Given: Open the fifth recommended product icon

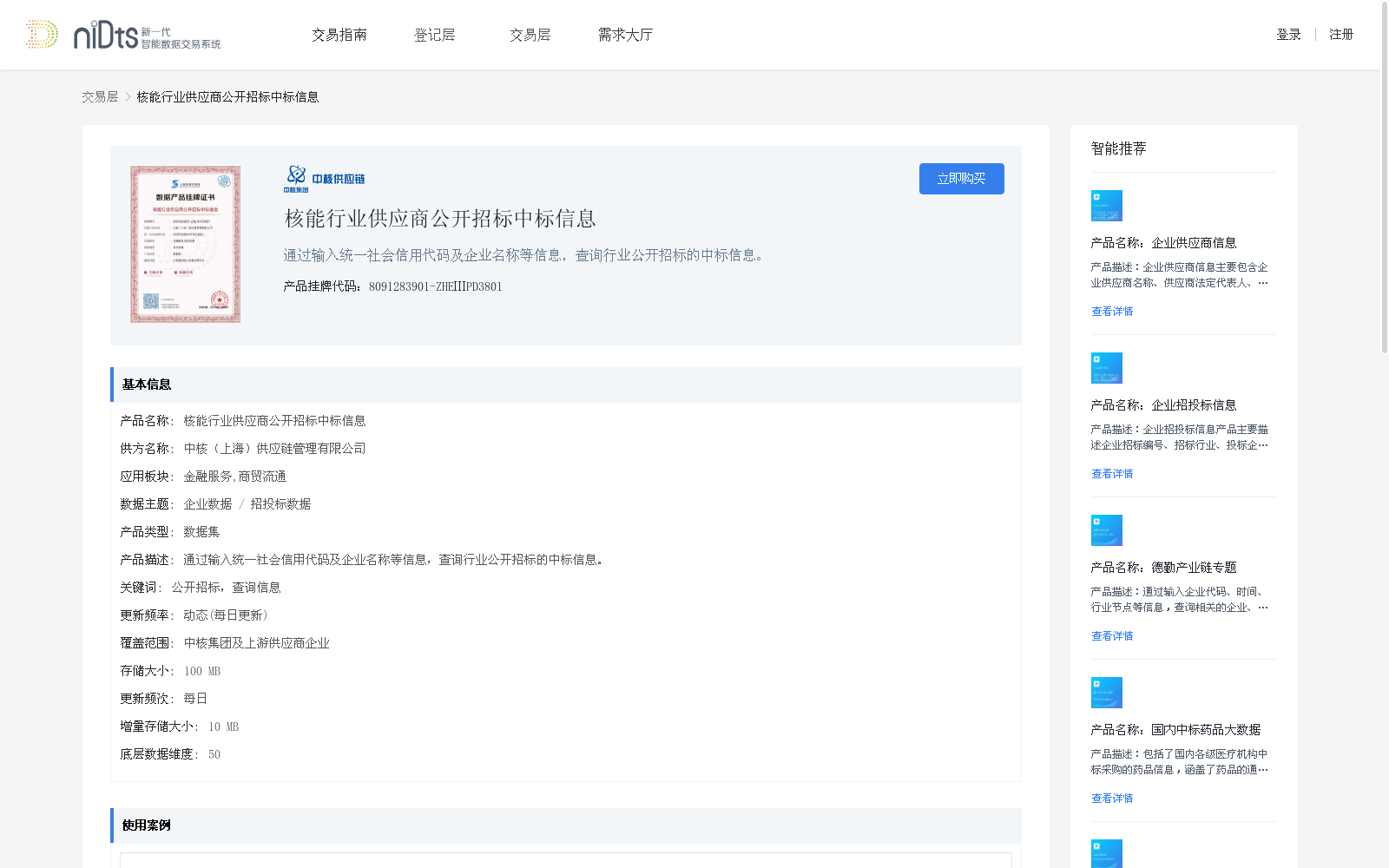Looking at the screenshot, I should point(1107,854).
